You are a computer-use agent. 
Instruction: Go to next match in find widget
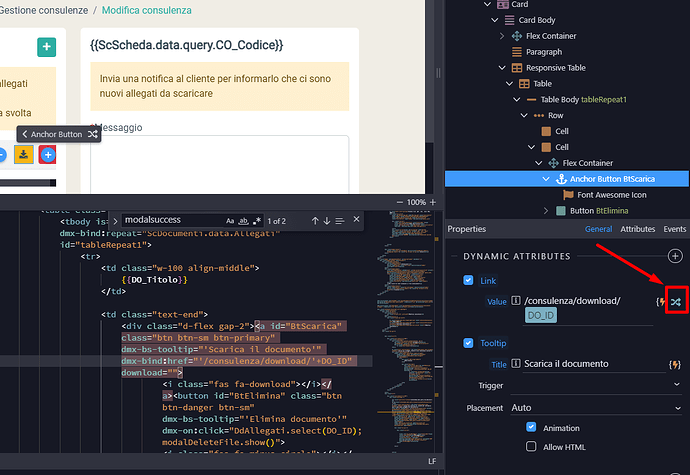click(327, 221)
